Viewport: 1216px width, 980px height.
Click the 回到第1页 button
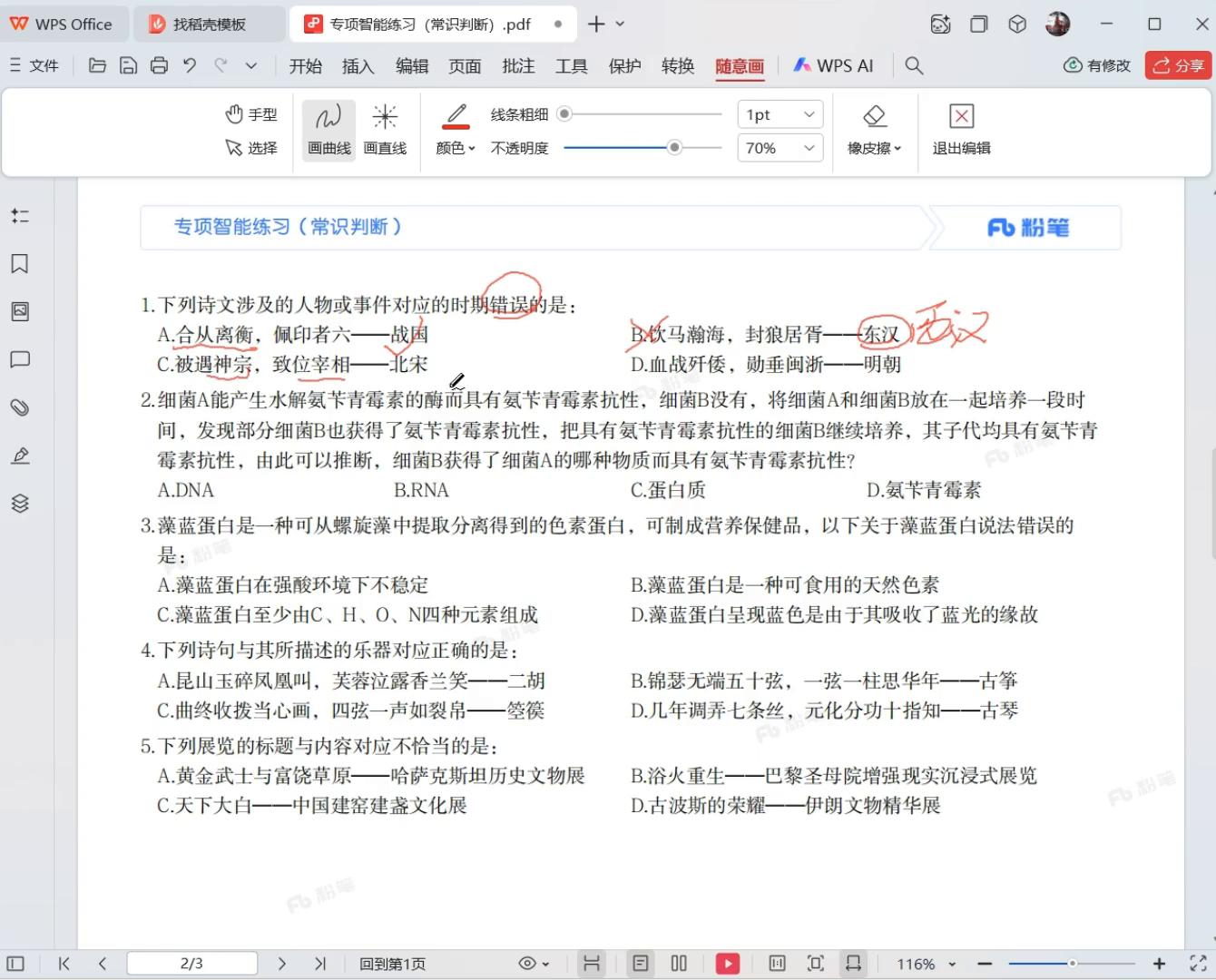pos(392,964)
